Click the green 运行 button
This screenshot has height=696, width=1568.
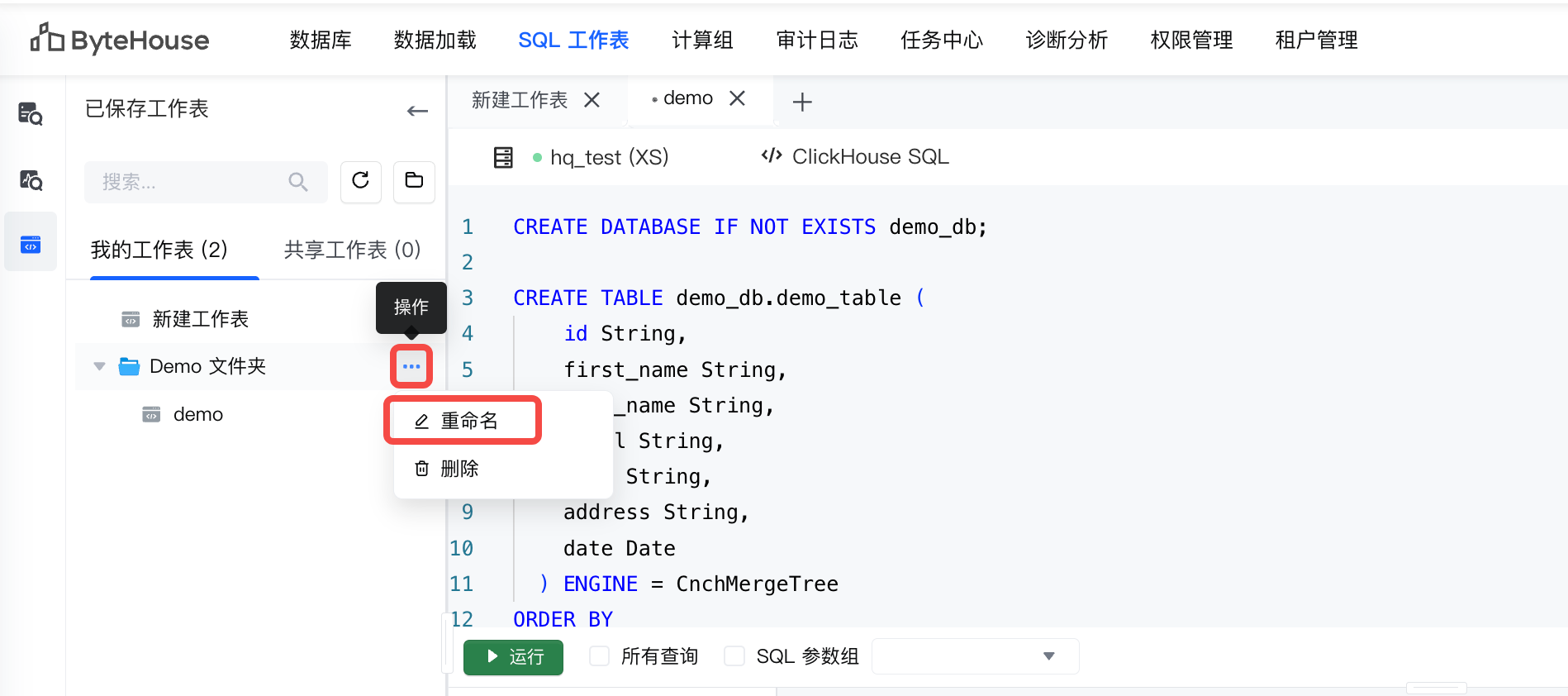[x=513, y=656]
